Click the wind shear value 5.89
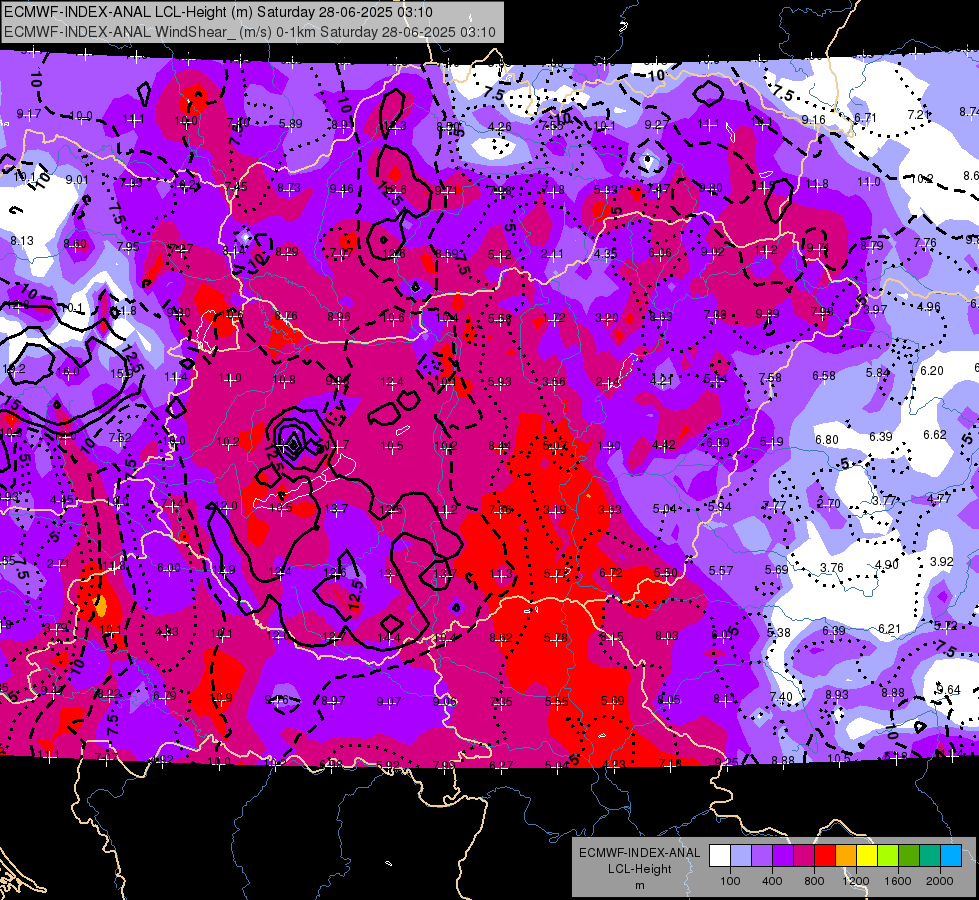Viewport: 979px width, 900px height. tap(290, 124)
